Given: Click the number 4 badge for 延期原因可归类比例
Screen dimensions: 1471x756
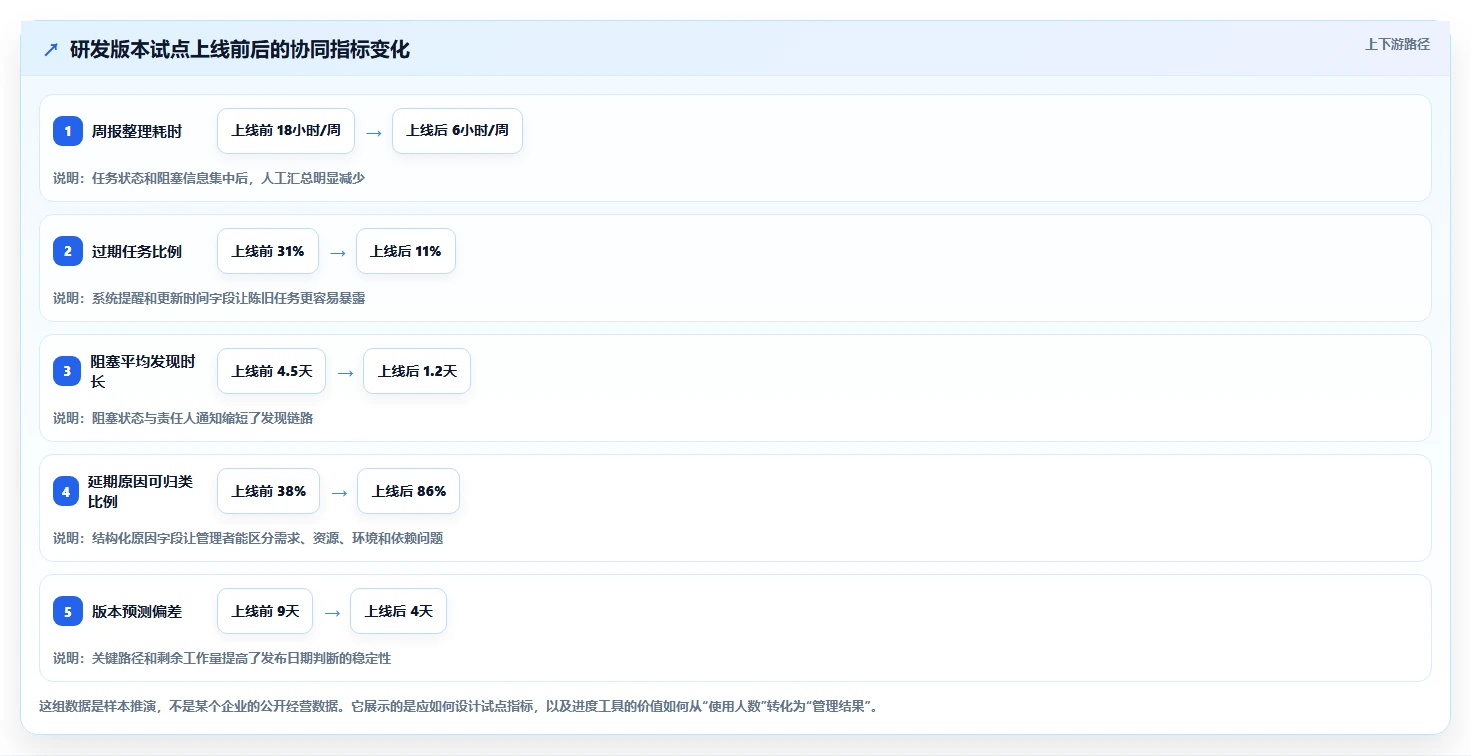Looking at the screenshot, I should click(x=66, y=491).
